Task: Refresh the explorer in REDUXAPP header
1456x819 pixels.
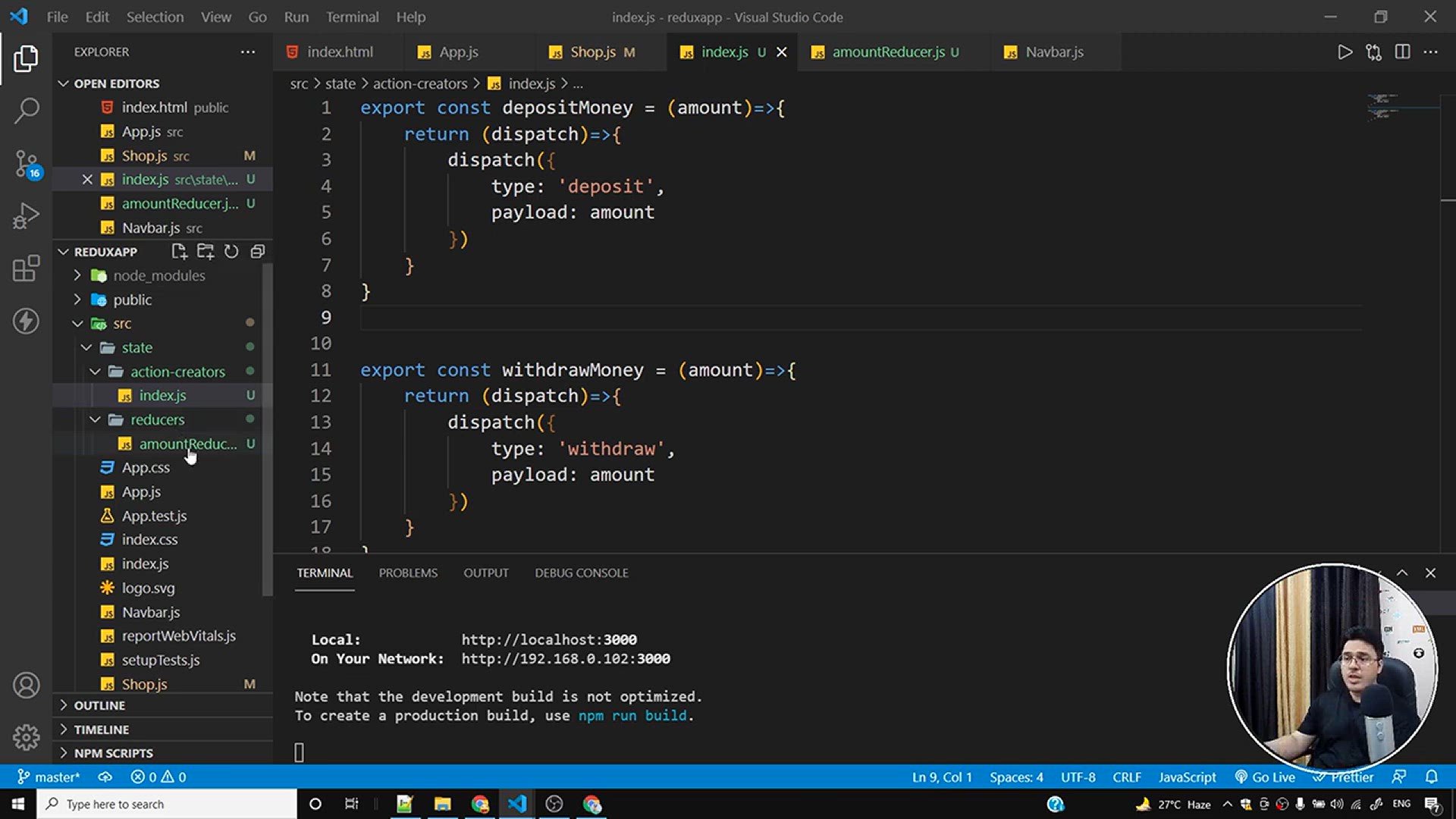Action: [x=231, y=251]
